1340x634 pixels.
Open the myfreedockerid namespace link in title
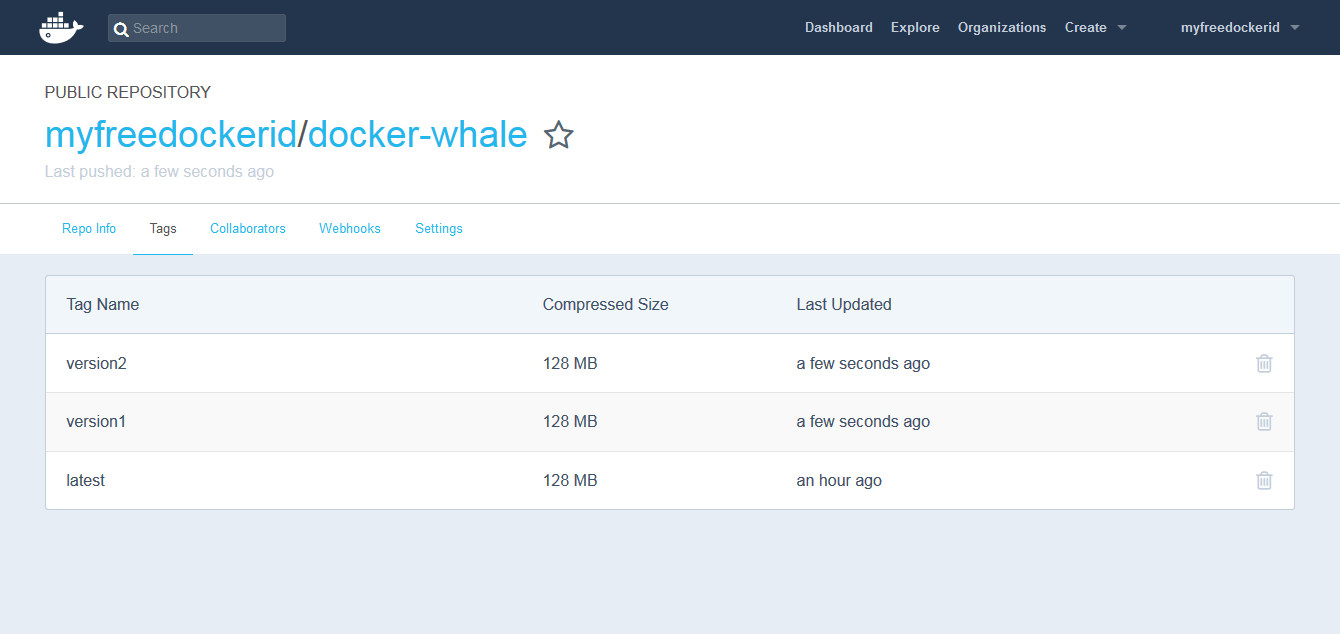[171, 134]
